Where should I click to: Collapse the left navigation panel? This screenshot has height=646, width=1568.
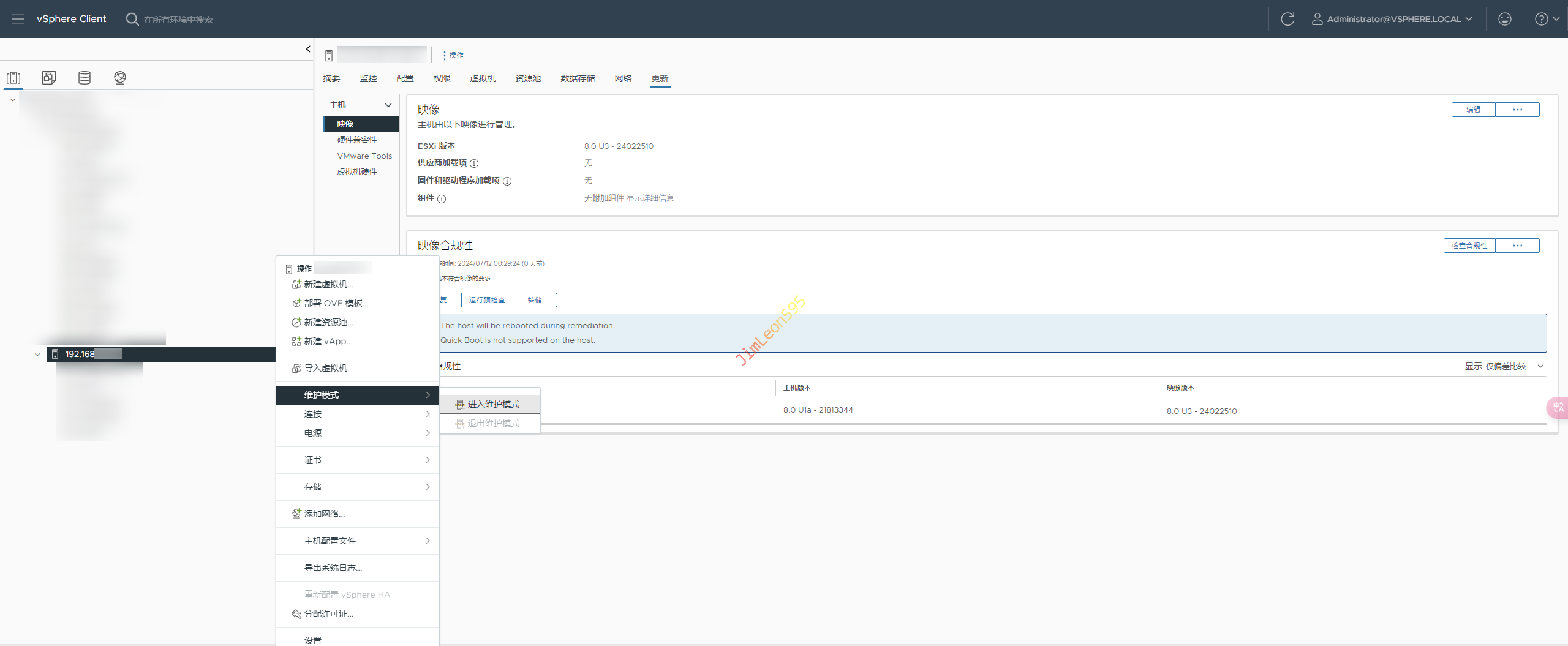308,49
